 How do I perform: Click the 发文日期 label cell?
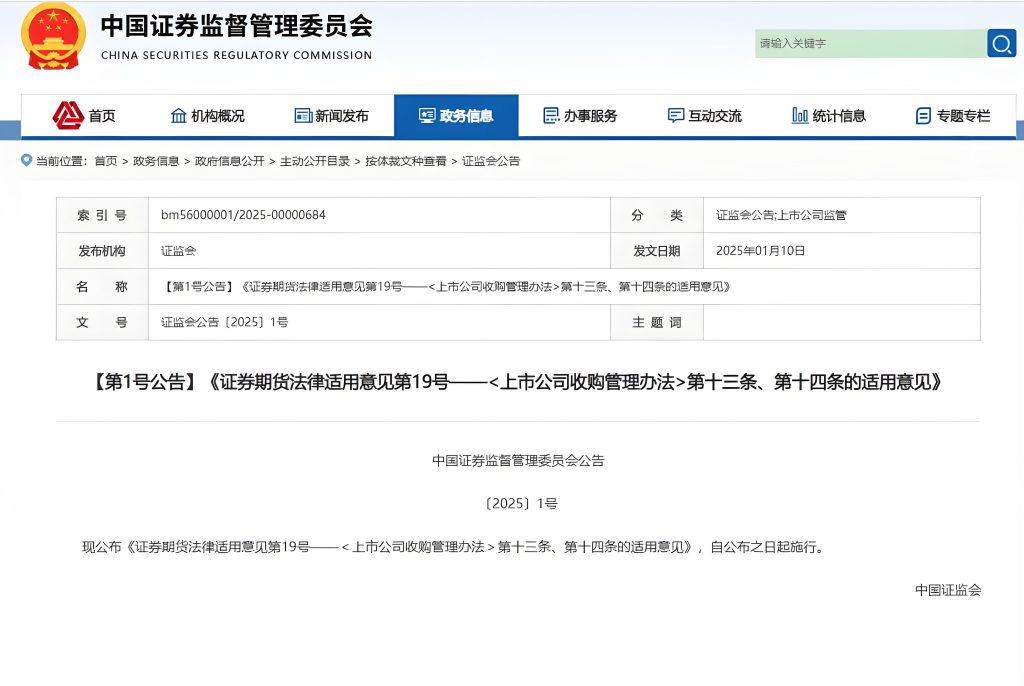(x=657, y=251)
